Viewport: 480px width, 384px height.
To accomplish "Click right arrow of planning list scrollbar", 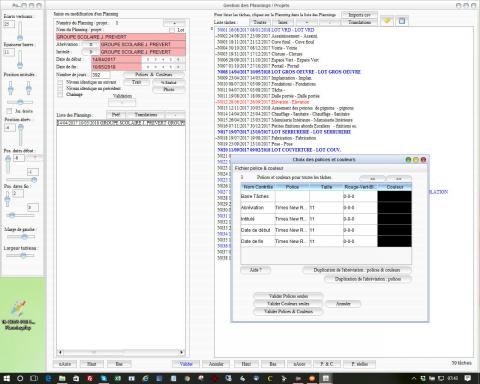I will [181, 352].
